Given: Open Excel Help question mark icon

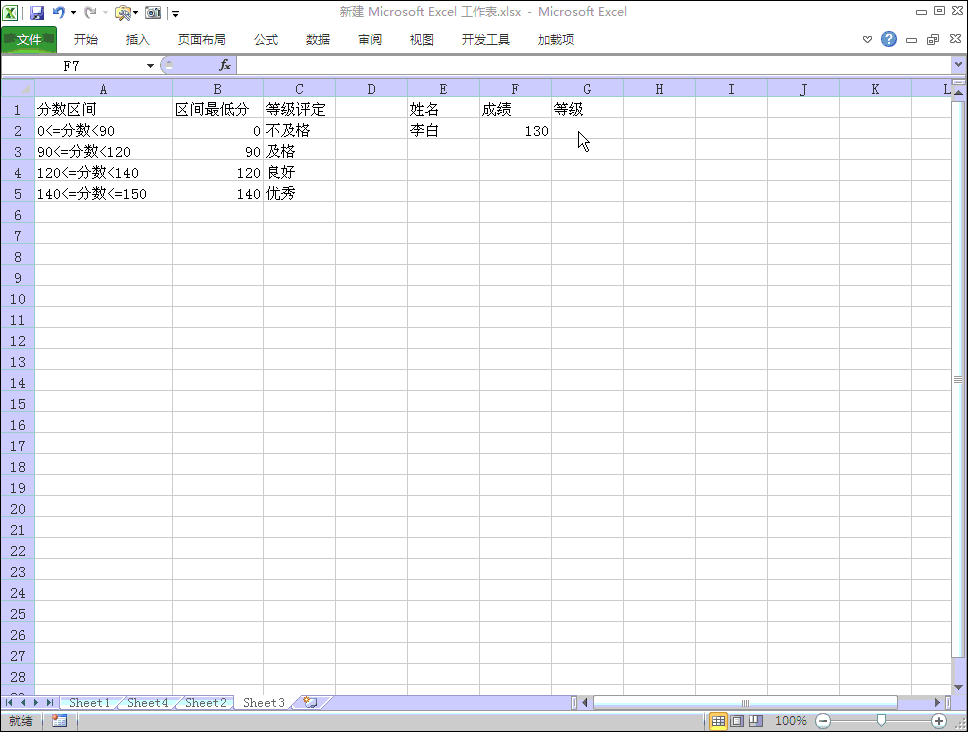Looking at the screenshot, I should (889, 40).
